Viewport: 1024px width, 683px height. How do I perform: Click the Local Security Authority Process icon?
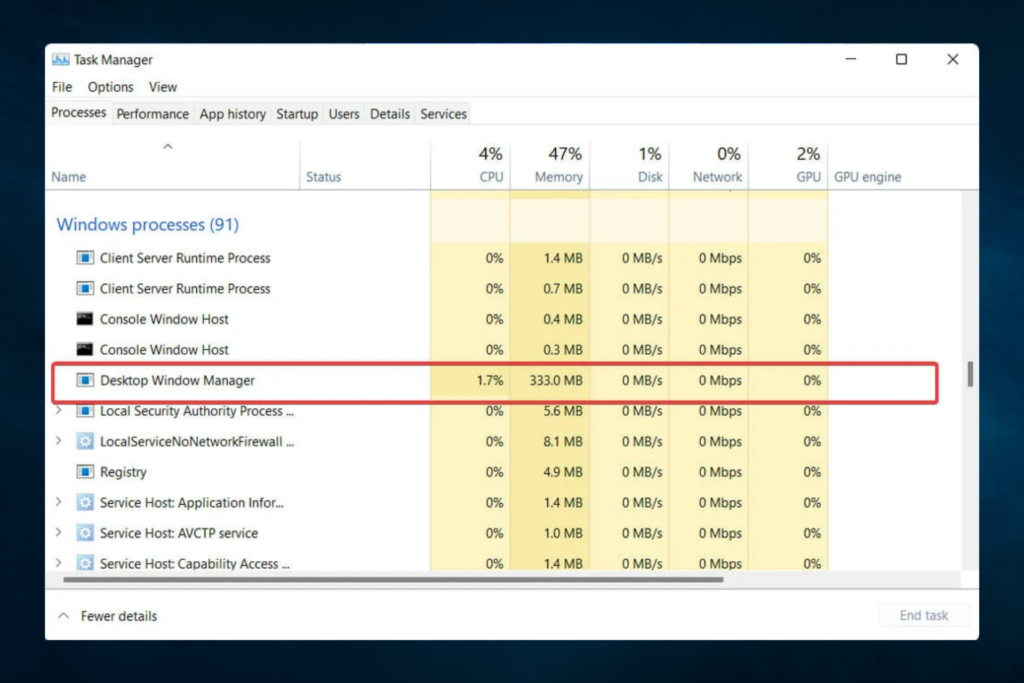point(84,411)
